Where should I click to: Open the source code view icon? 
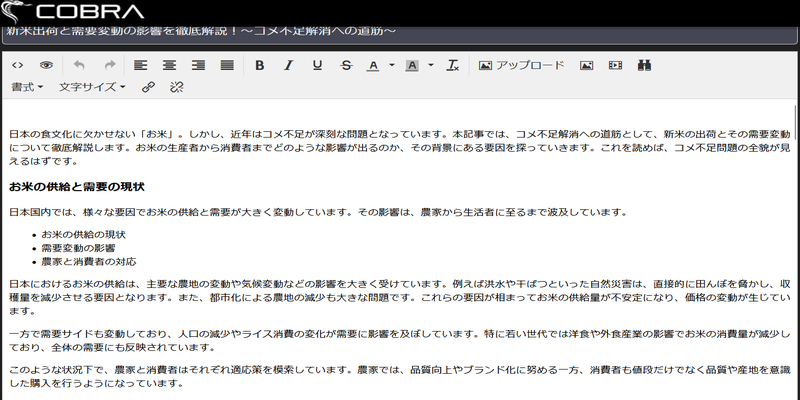(x=17, y=65)
